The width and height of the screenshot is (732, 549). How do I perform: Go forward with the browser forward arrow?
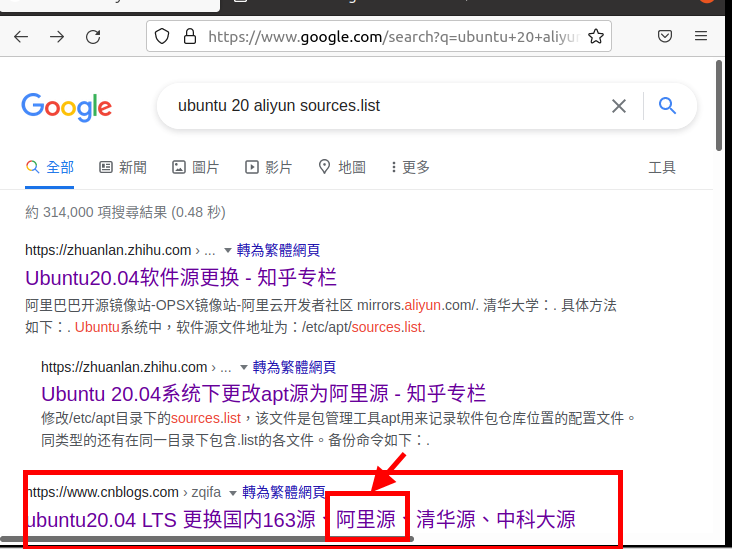click(57, 36)
